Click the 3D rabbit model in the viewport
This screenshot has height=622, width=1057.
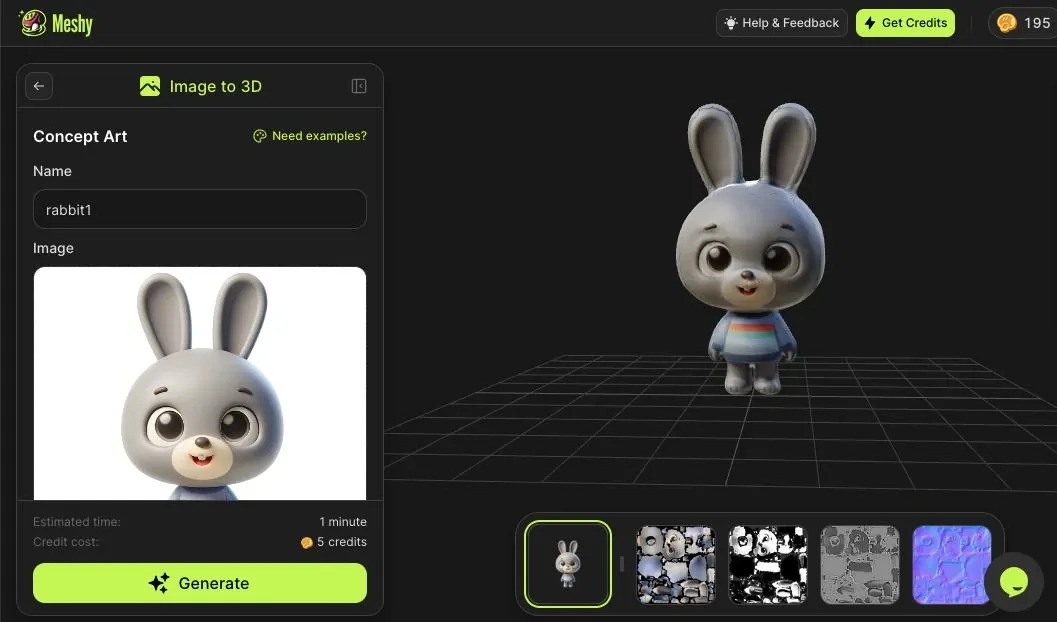tap(752, 249)
